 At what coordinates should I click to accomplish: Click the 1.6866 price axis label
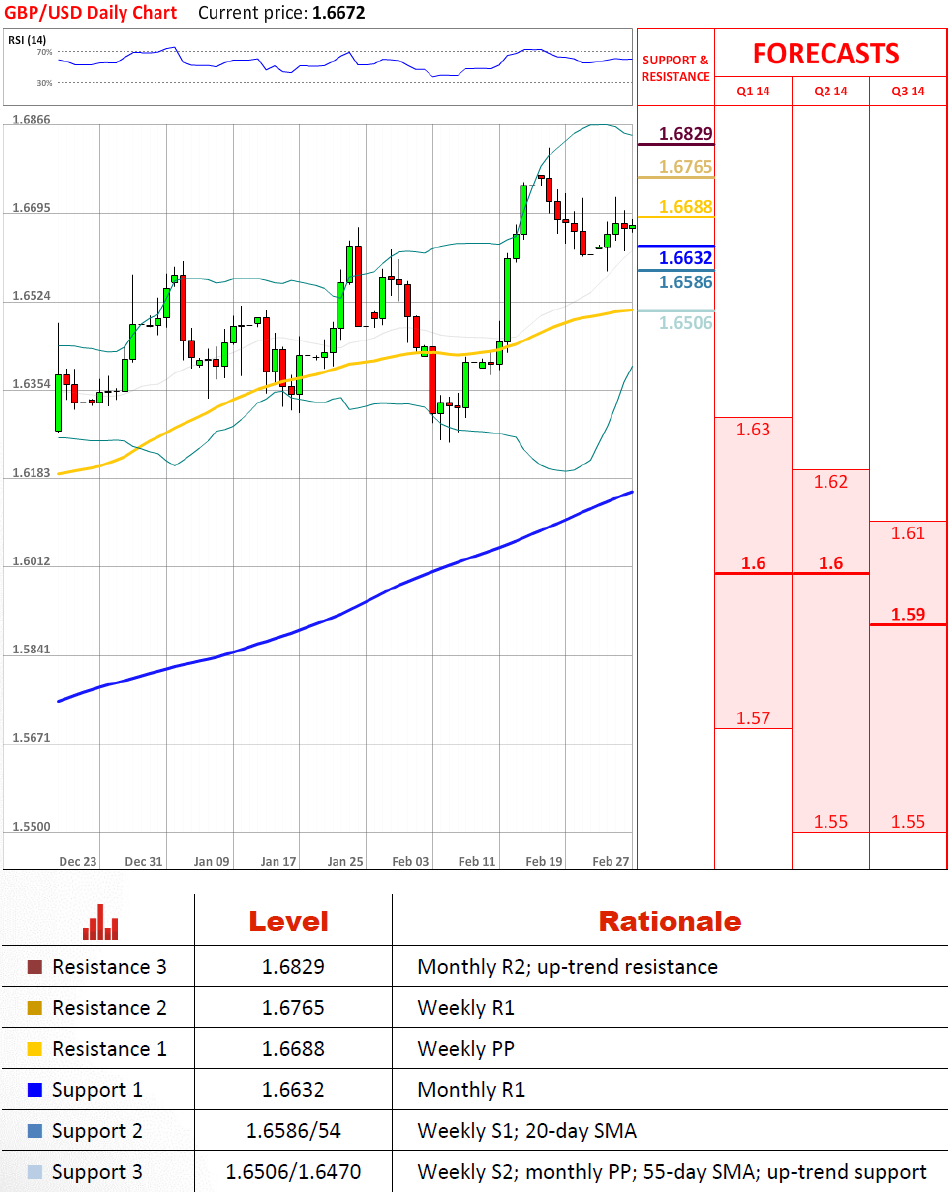point(31,119)
